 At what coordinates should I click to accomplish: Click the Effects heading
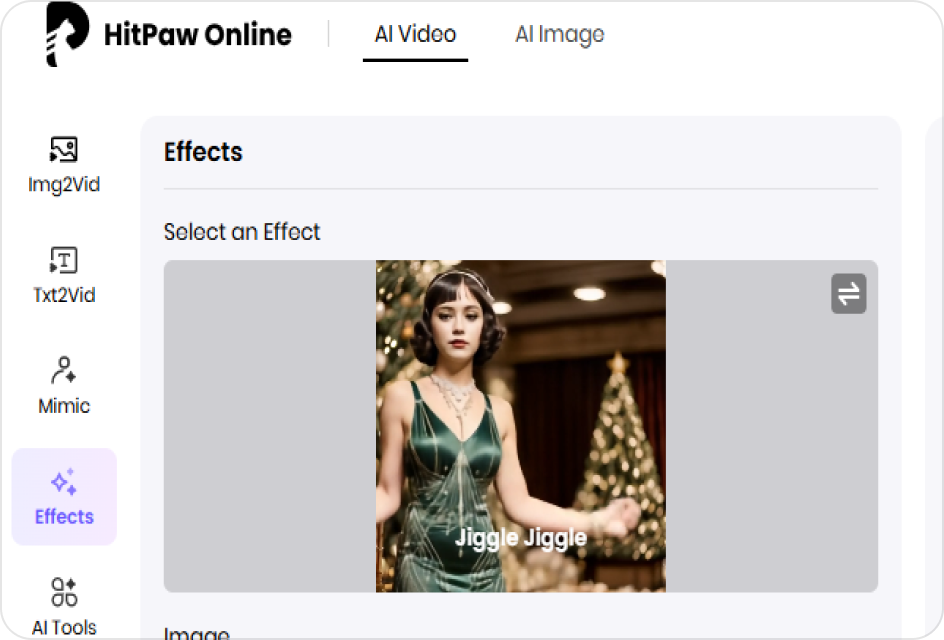tap(203, 152)
